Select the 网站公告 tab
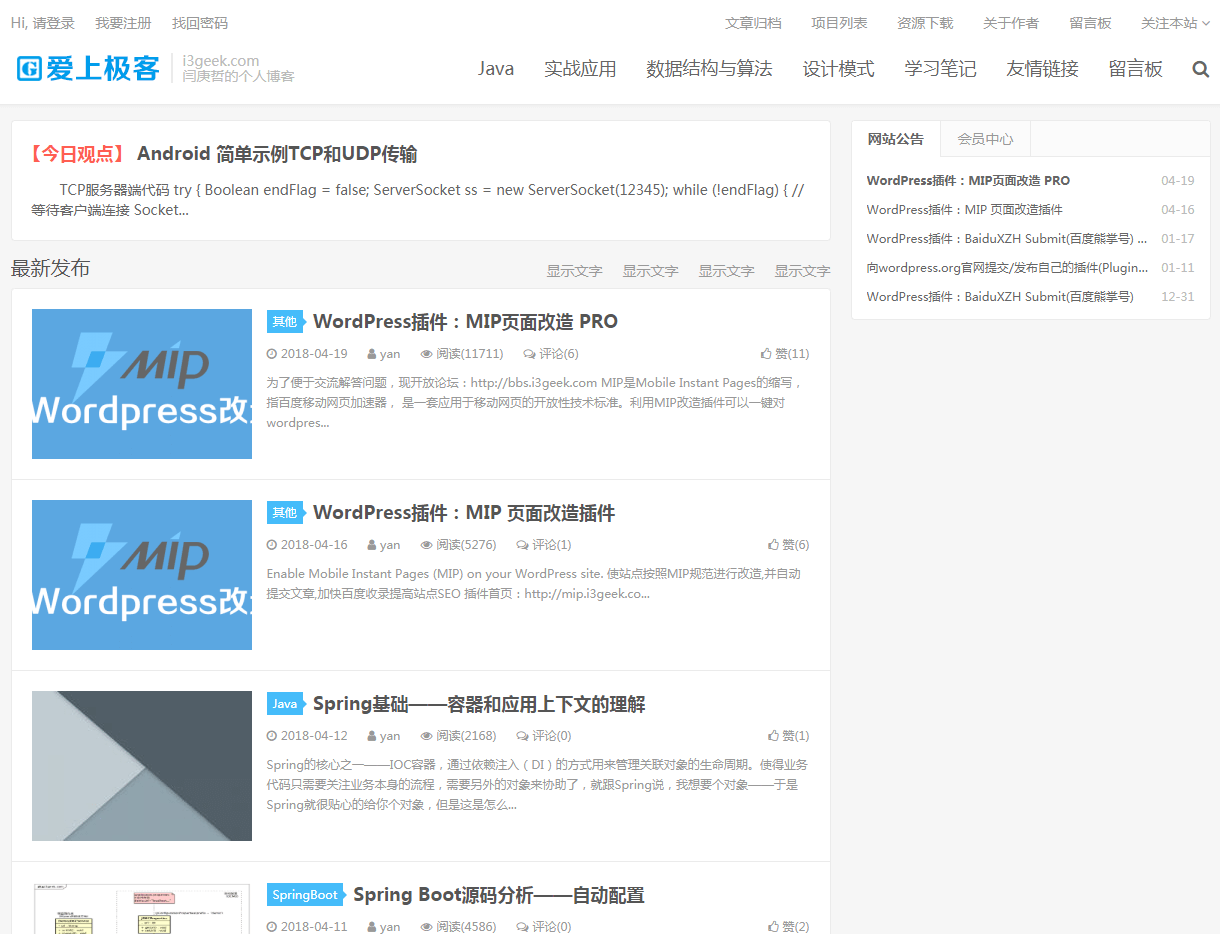The image size is (1220, 934). tap(896, 139)
